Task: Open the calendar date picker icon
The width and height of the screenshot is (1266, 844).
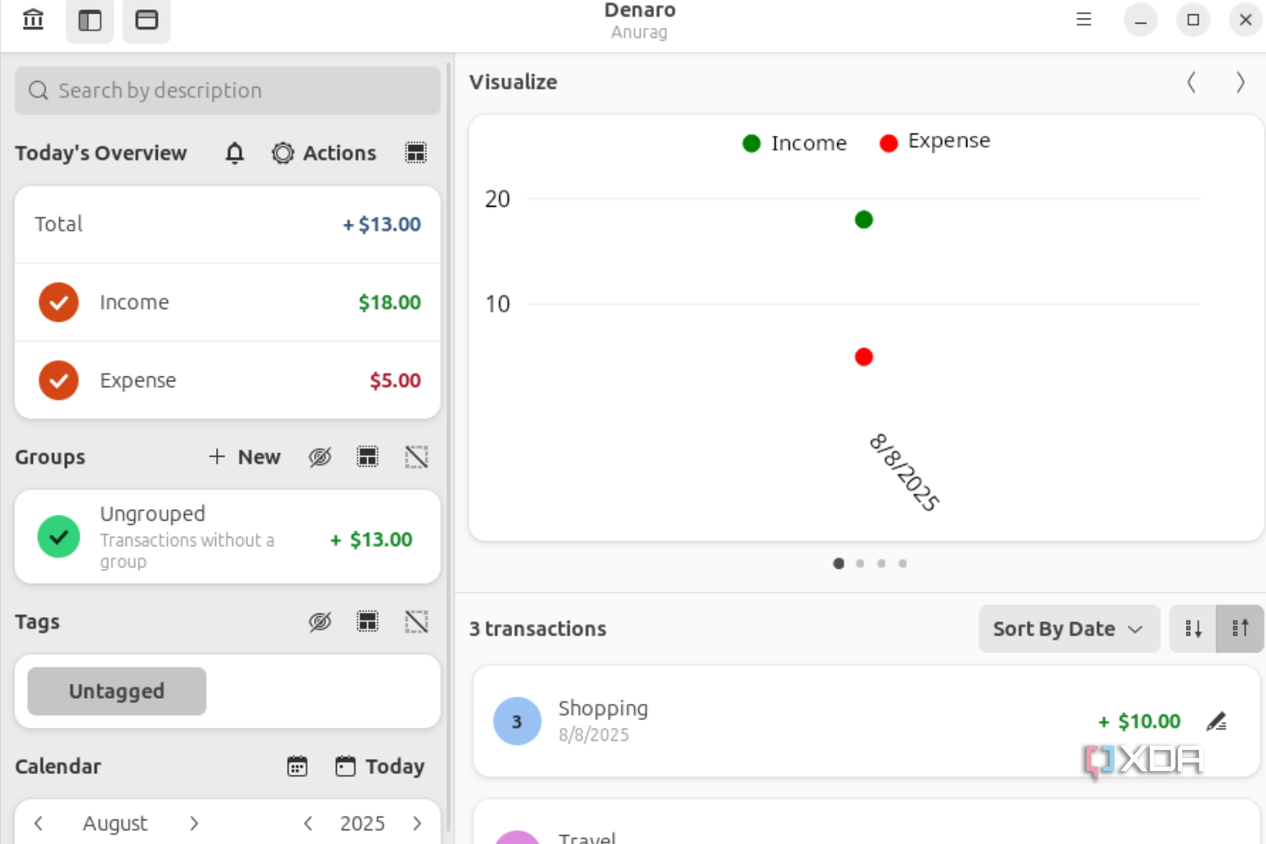Action: coord(297,766)
